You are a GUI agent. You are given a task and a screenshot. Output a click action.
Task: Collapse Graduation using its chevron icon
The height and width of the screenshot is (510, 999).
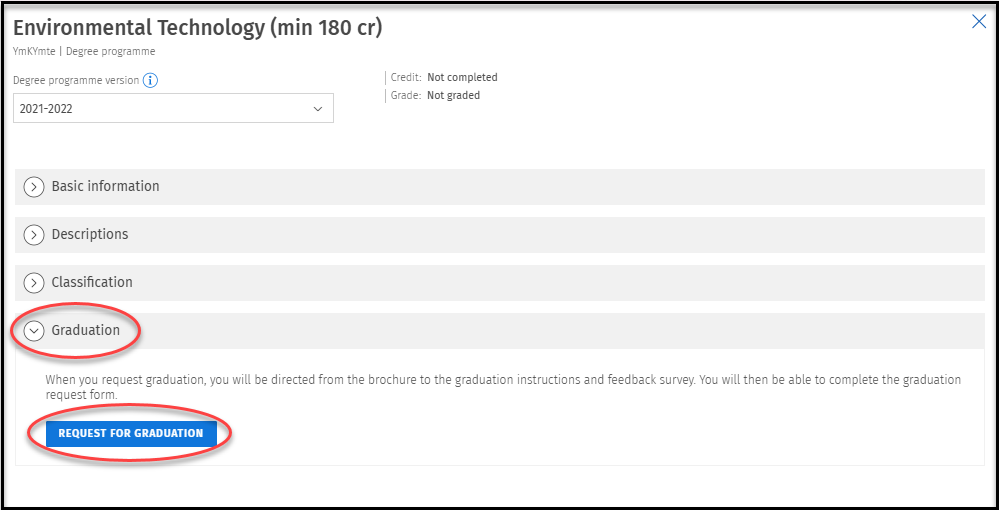35,331
